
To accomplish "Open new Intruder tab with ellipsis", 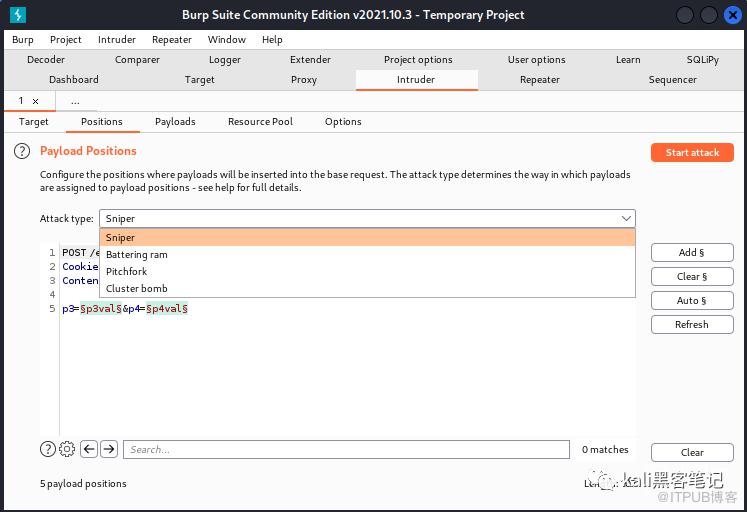I will [75, 101].
